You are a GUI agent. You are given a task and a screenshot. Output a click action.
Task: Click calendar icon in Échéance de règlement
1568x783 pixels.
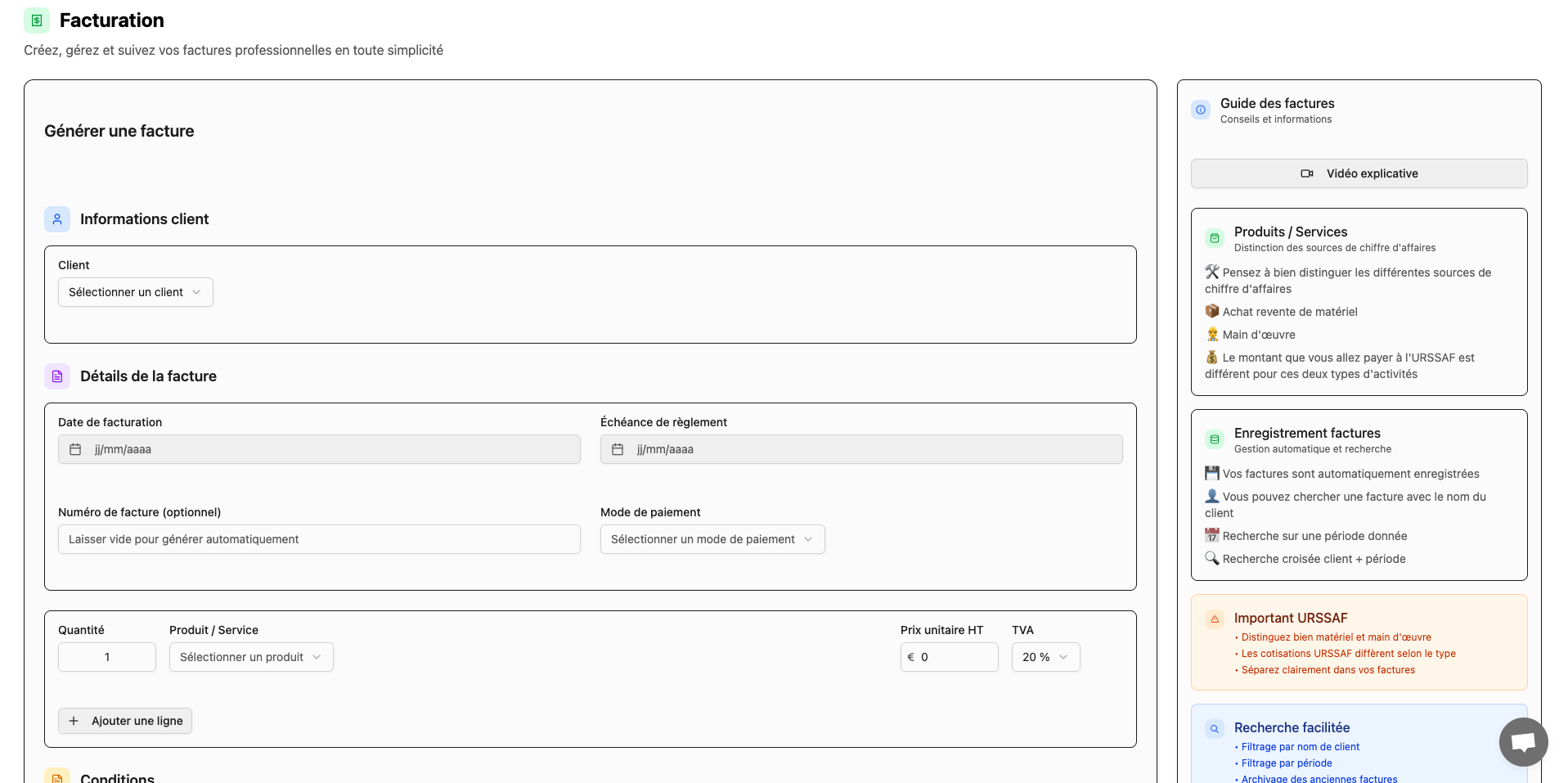click(618, 449)
